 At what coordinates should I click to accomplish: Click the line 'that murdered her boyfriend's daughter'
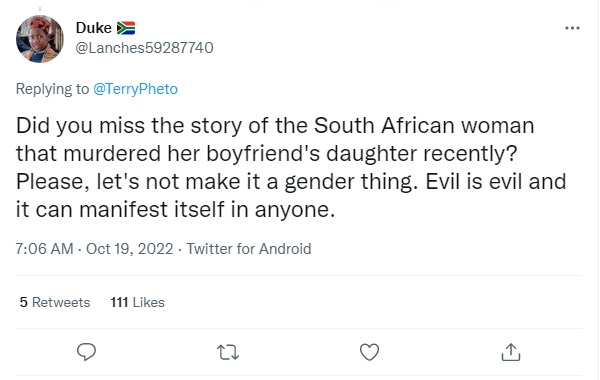point(266,153)
